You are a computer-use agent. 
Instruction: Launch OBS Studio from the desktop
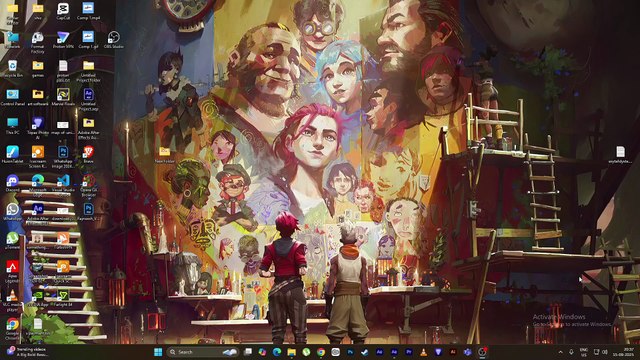pyautogui.click(x=113, y=40)
